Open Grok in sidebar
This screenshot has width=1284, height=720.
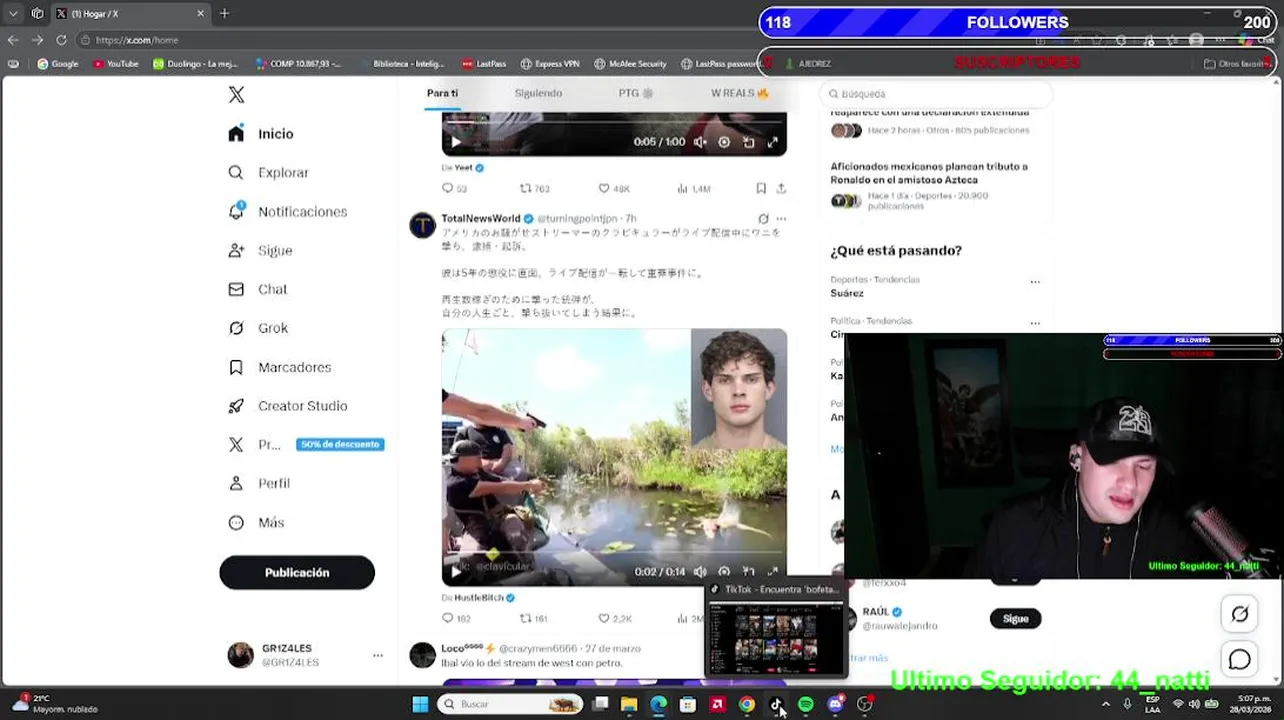tap(258, 328)
